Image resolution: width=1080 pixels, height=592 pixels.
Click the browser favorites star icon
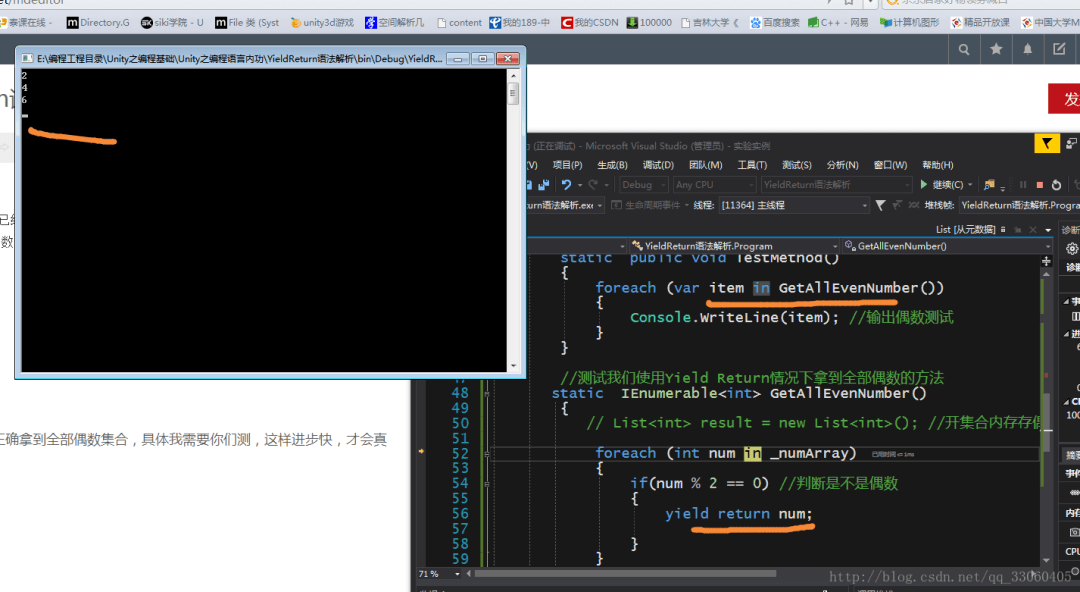(996, 46)
